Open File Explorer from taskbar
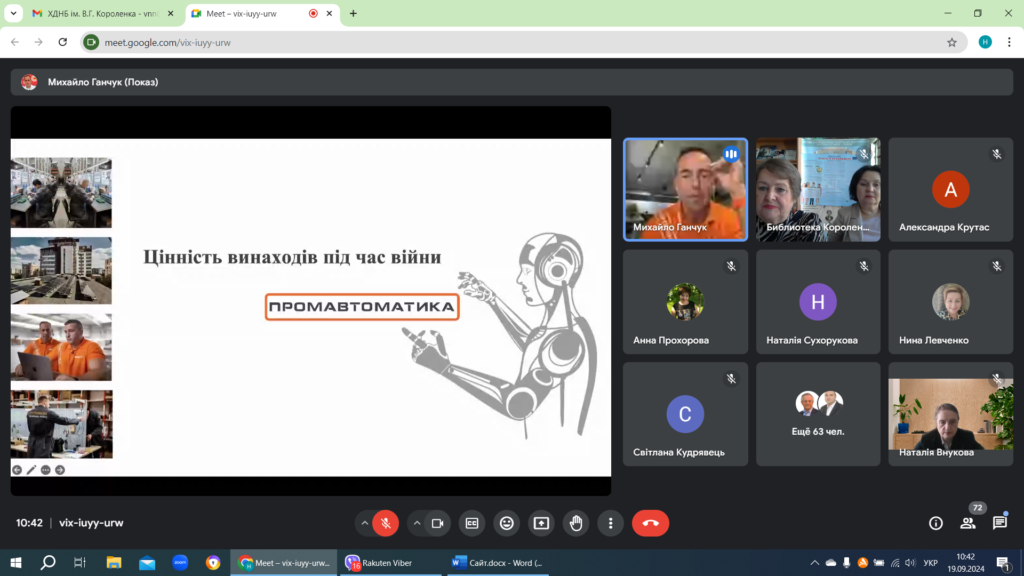 click(x=114, y=562)
